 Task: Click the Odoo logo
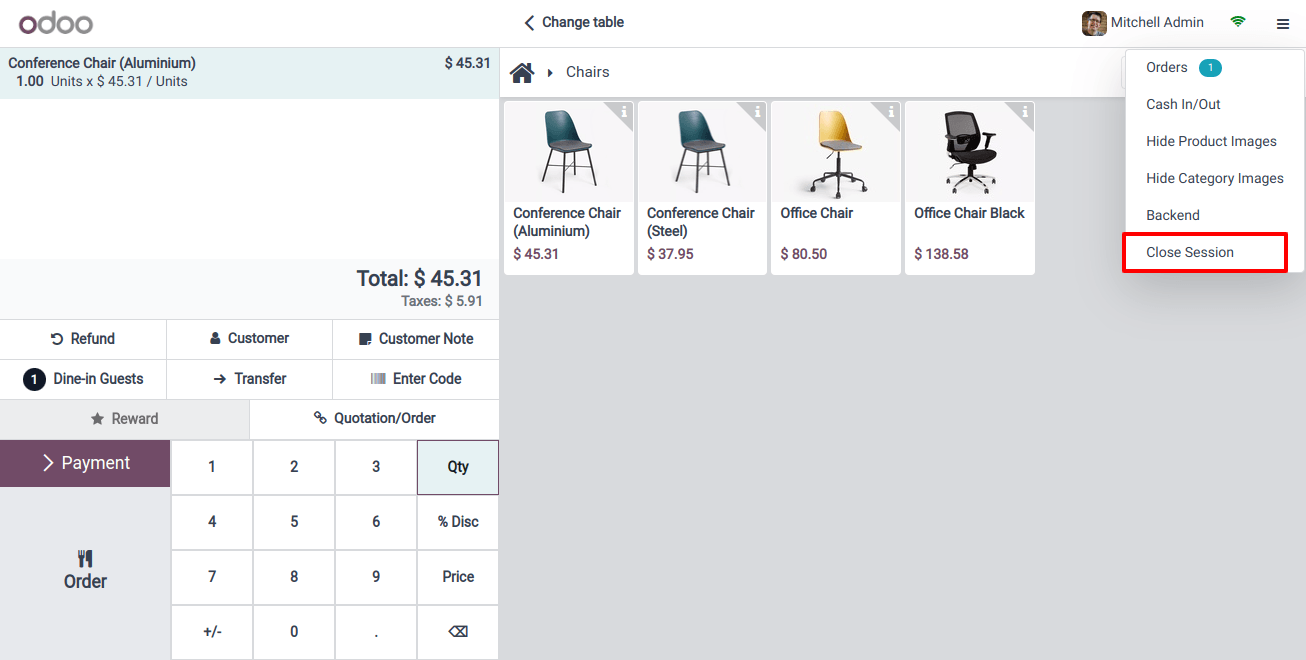(55, 22)
